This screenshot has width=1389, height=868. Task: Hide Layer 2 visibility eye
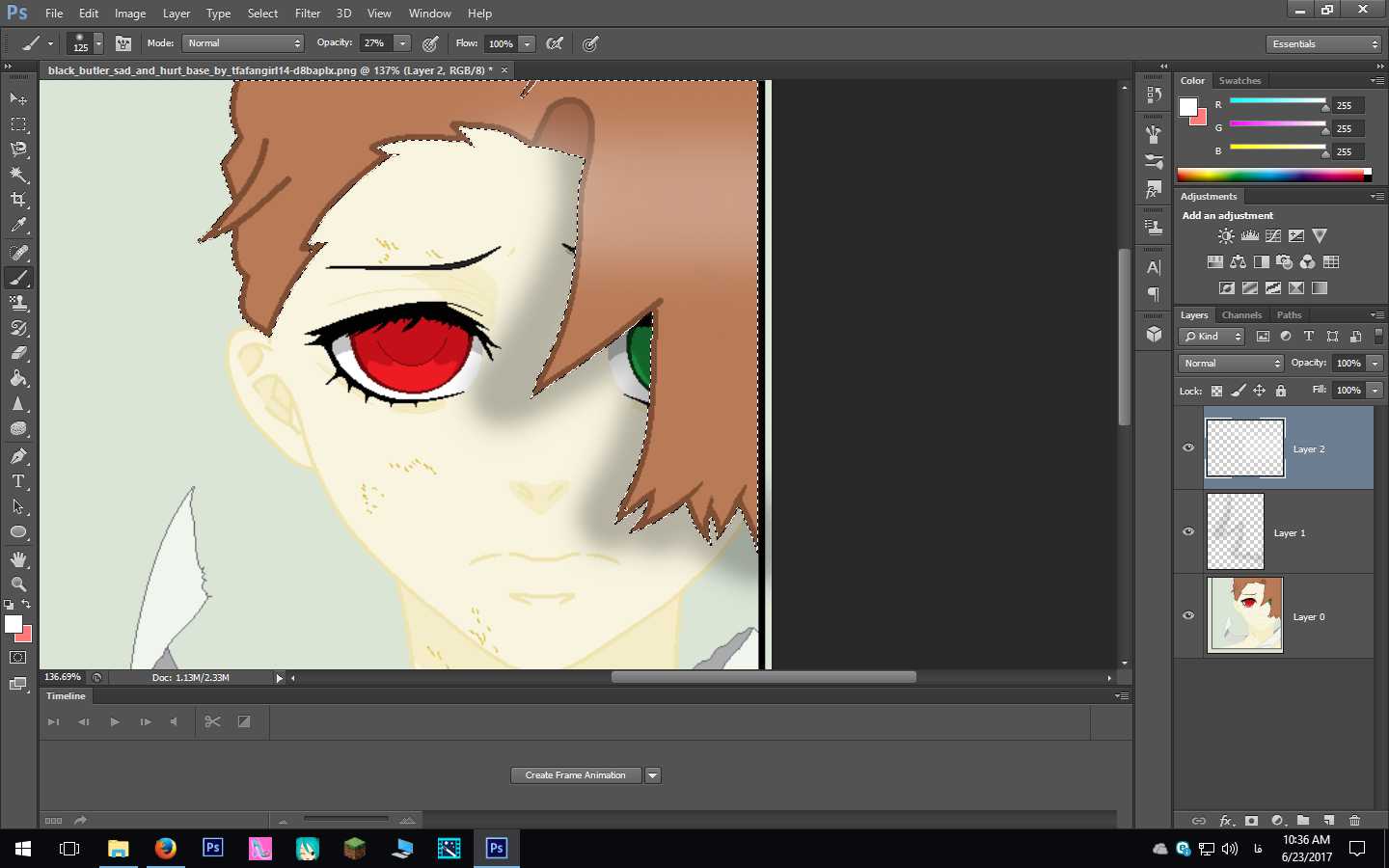1188,448
